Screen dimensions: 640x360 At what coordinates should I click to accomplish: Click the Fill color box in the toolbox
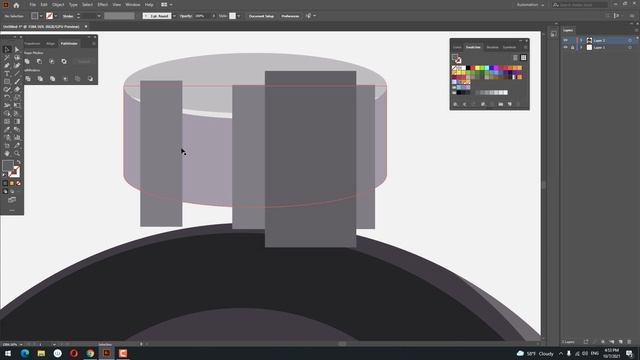(x=7, y=165)
